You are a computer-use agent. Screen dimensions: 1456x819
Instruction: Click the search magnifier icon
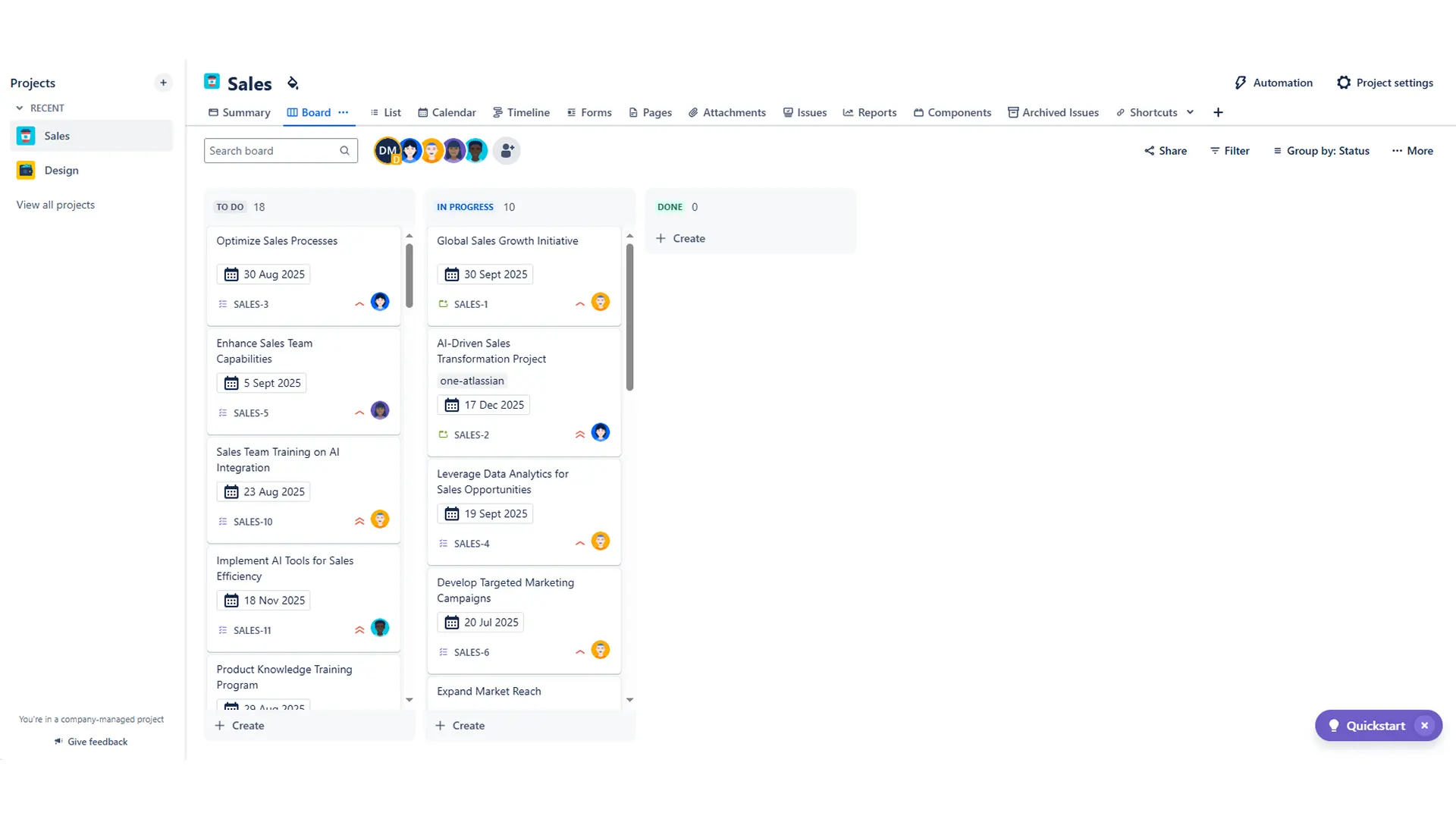click(x=345, y=151)
